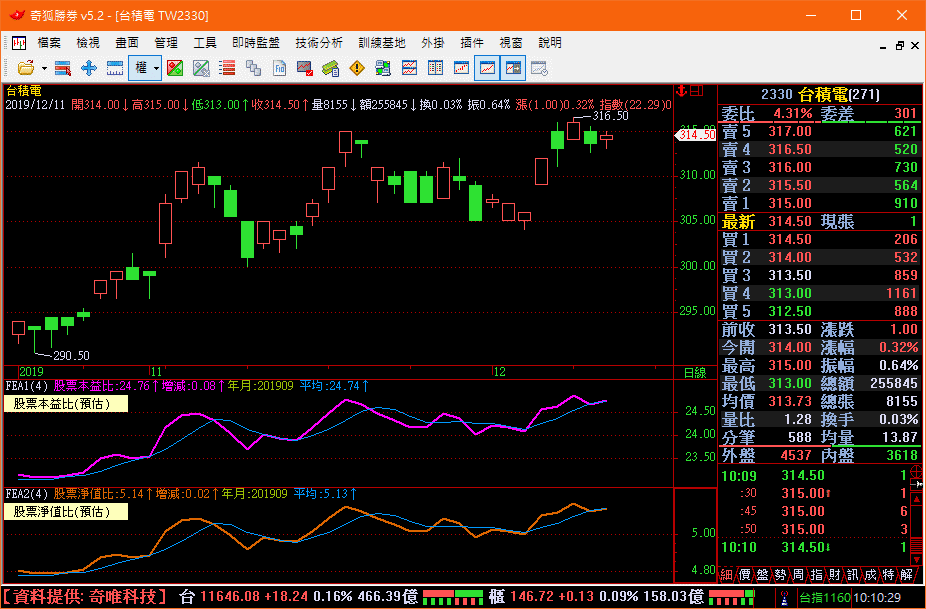
Task: Click the table grid window icon
Action: click(435, 69)
